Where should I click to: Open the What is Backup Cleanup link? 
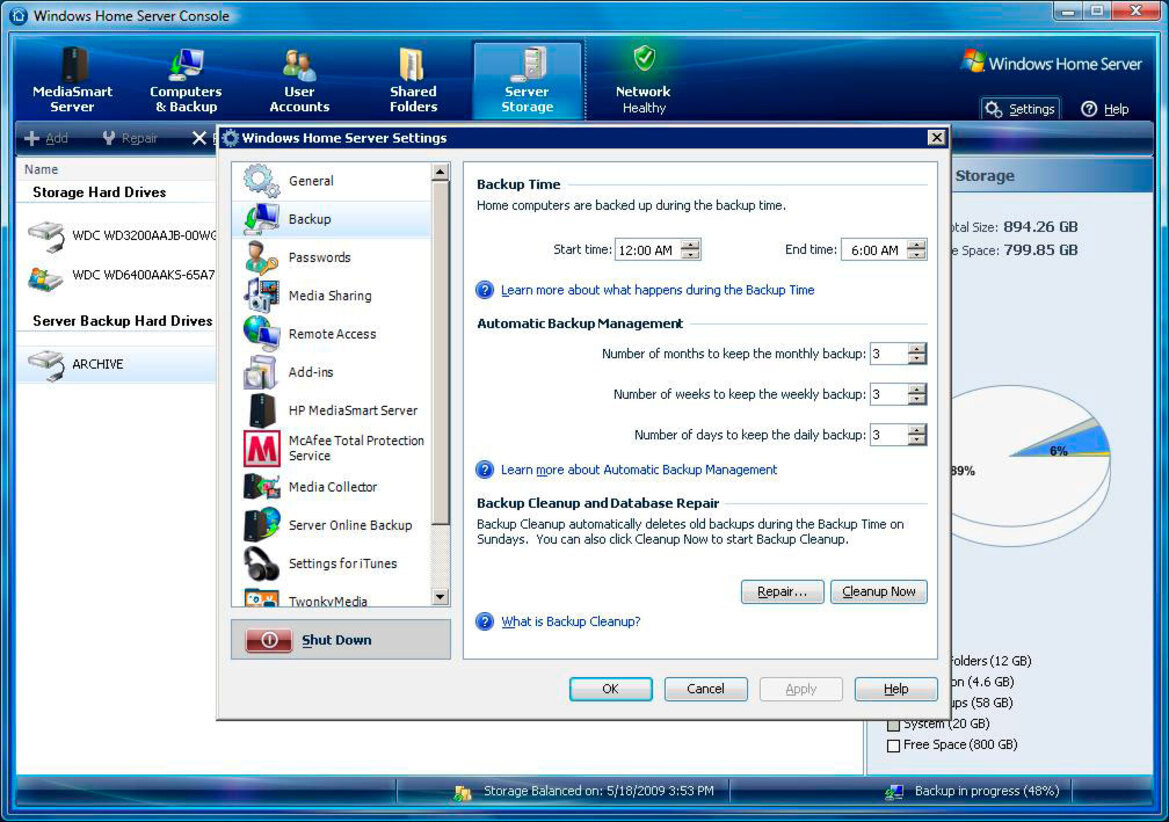click(570, 622)
